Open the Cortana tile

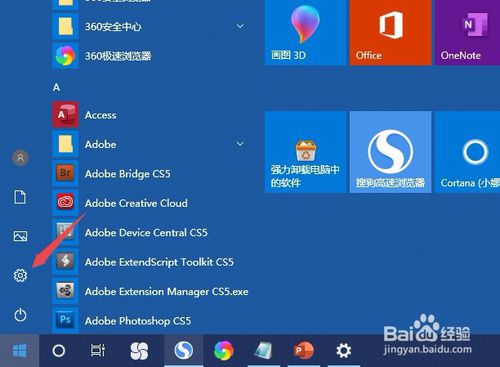[467, 152]
